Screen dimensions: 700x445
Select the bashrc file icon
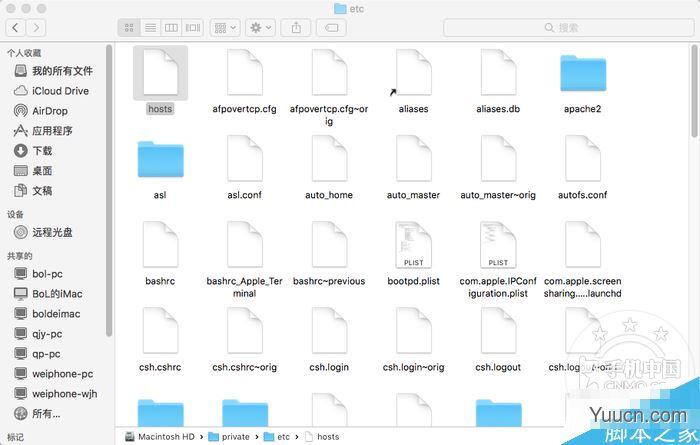coord(160,245)
